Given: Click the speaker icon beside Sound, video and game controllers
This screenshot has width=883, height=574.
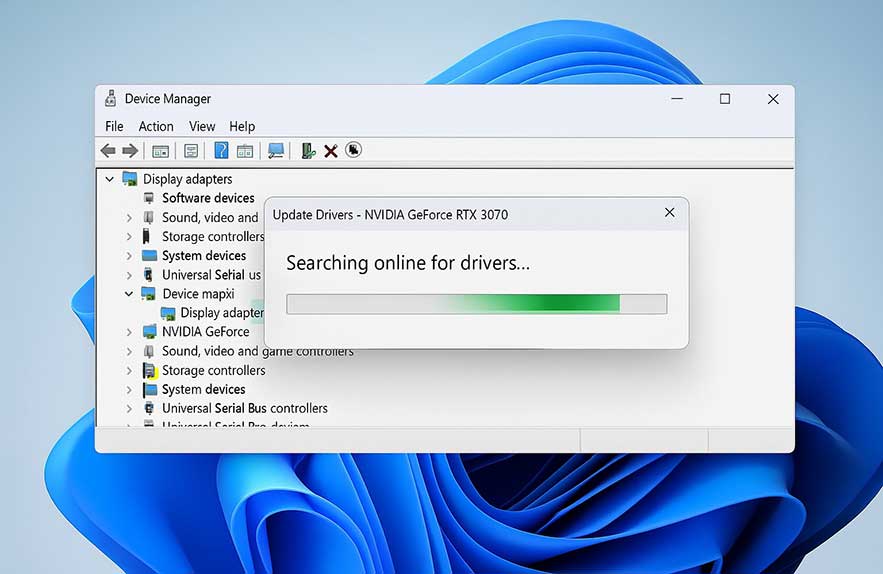Looking at the screenshot, I should click(x=149, y=351).
